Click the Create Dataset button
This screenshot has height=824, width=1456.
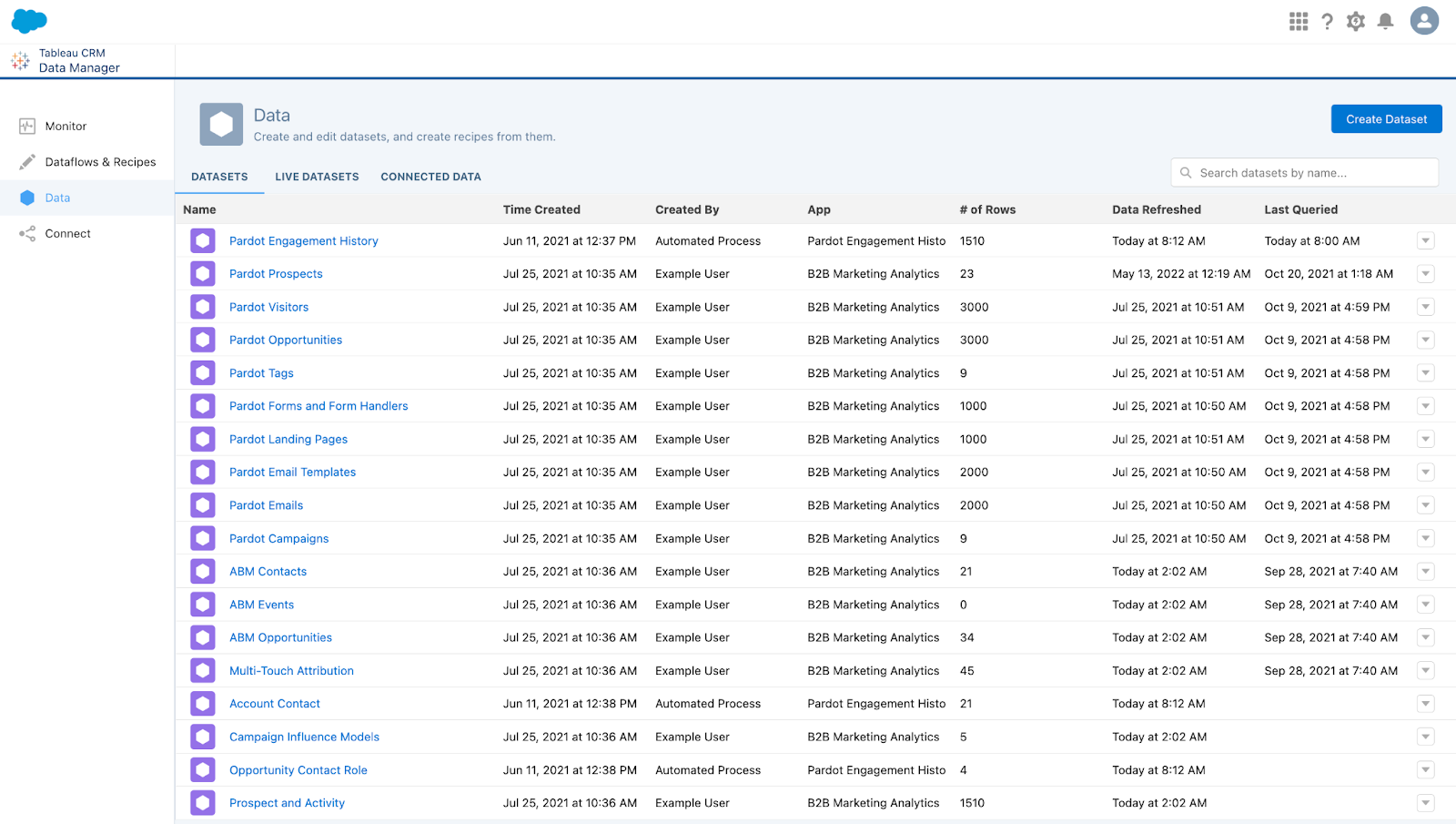tap(1387, 119)
